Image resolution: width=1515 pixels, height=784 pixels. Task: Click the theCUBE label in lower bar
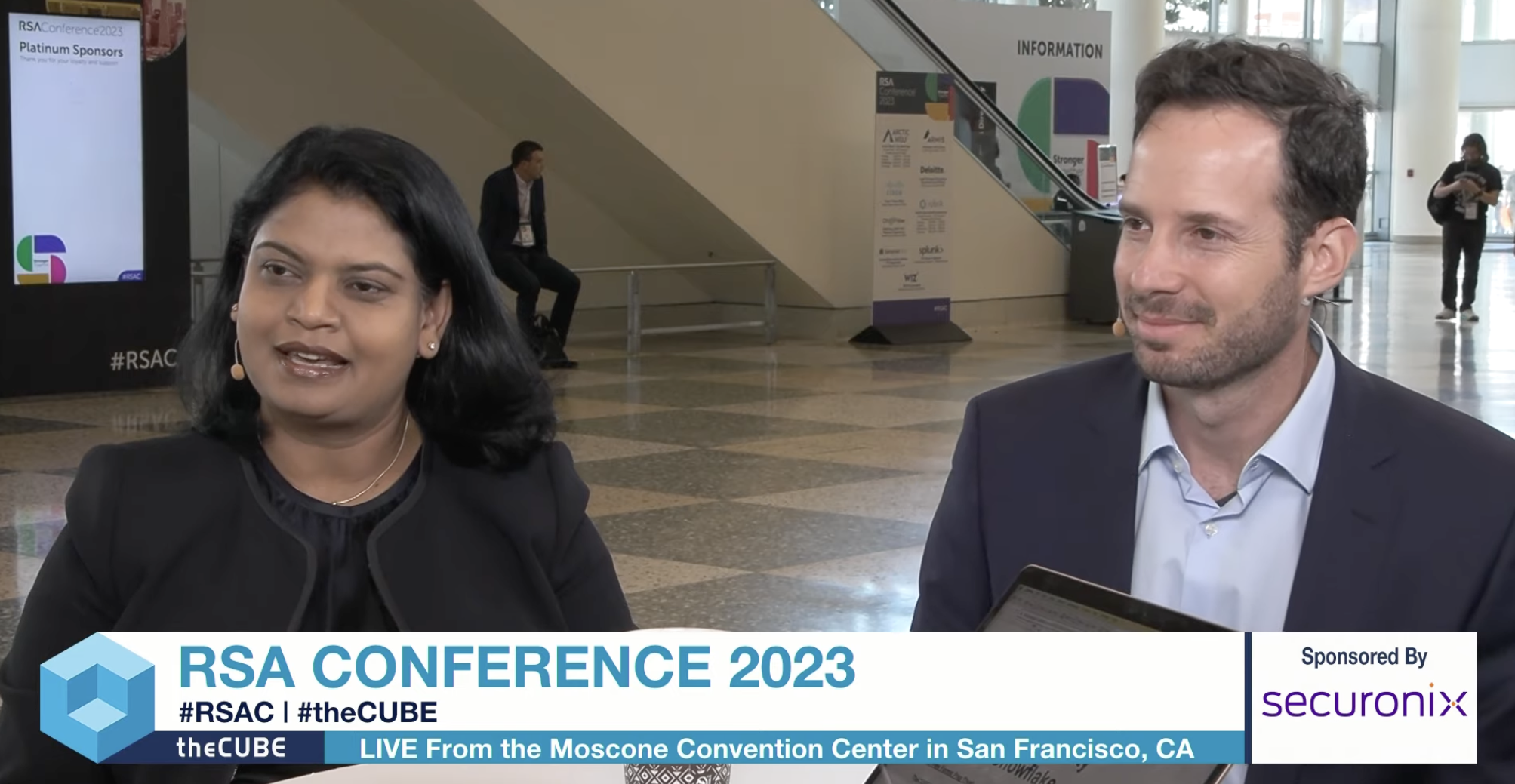230,748
